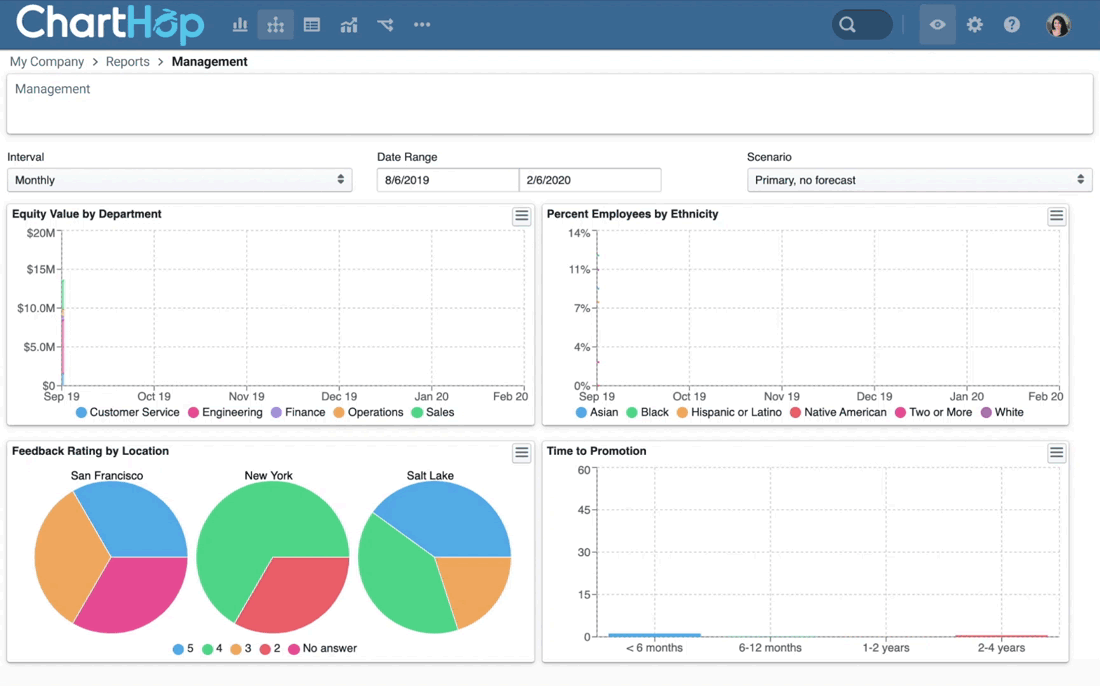Open the org chart view icon

coord(275,24)
